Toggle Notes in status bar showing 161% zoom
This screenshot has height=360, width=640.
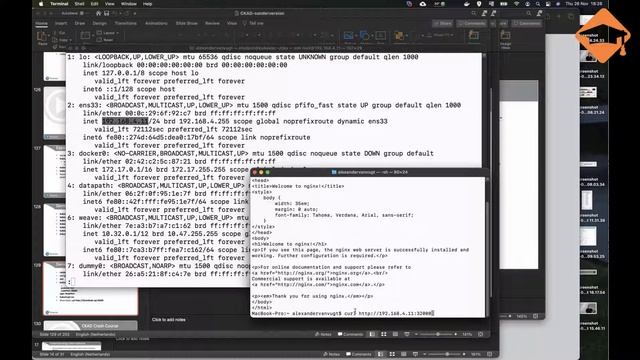tap(331, 354)
